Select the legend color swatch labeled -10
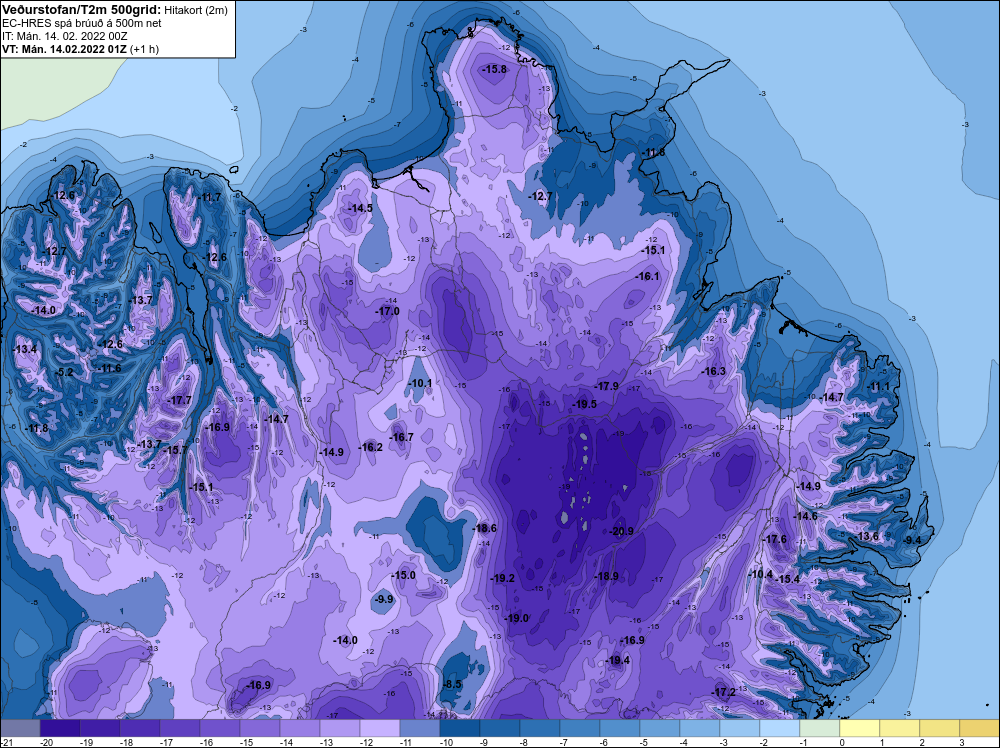 [x=459, y=728]
